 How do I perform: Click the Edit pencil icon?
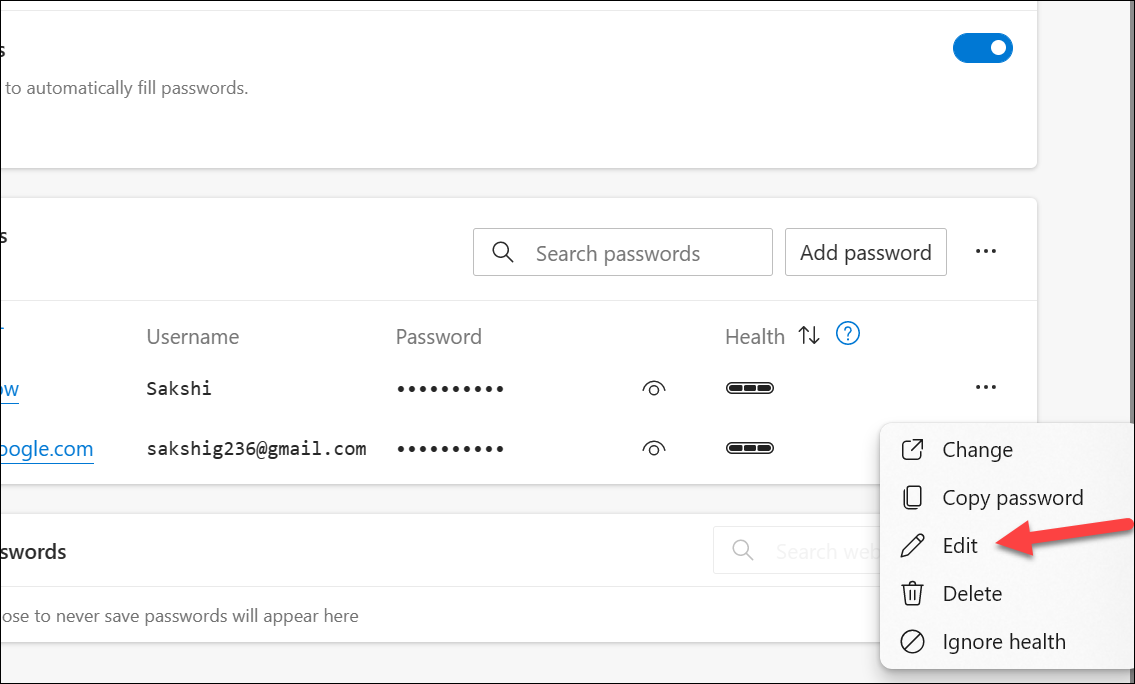pos(912,546)
